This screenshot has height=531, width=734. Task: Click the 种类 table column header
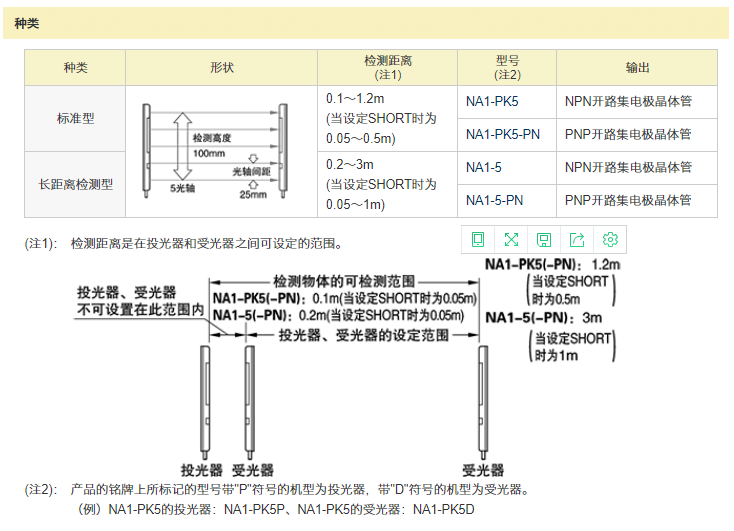click(75, 67)
